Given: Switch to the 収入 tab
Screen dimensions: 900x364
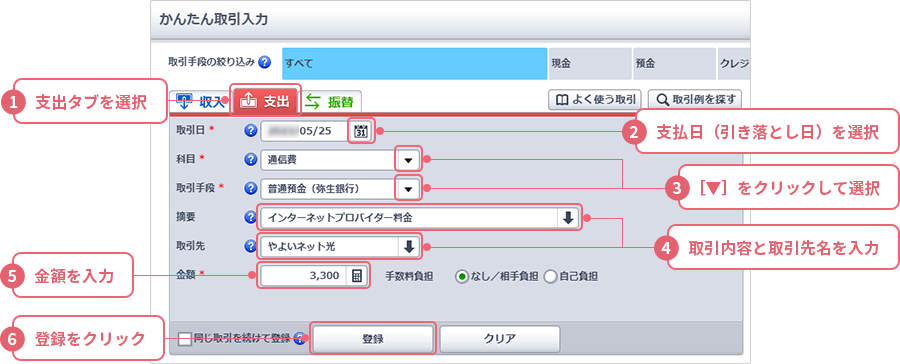Looking at the screenshot, I should pos(200,102).
